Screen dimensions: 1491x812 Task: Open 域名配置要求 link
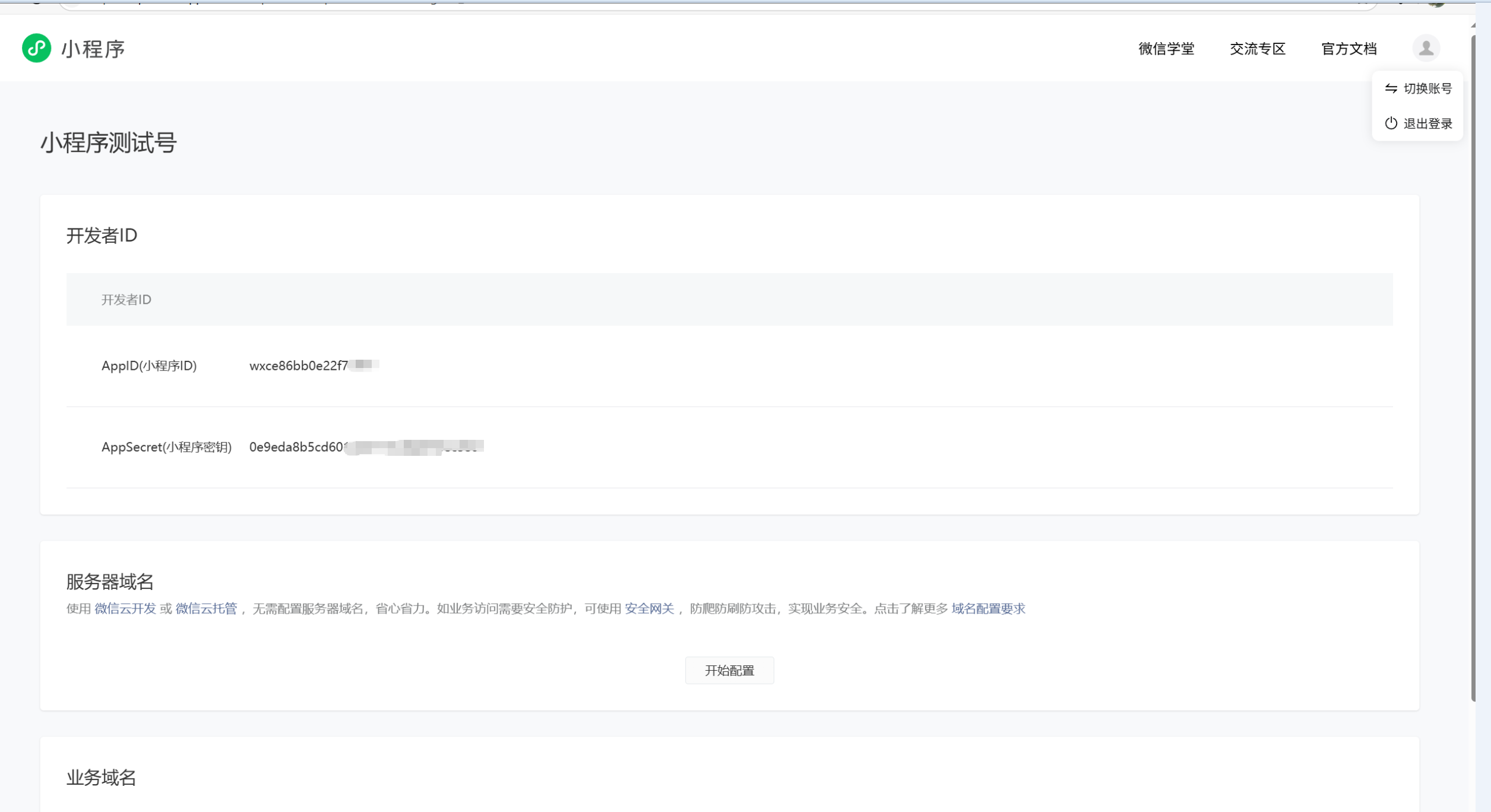(988, 608)
